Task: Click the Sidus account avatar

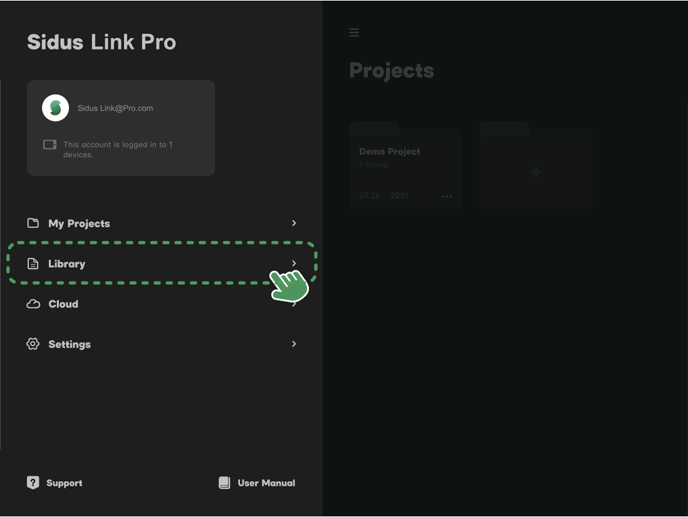Action: coord(55,108)
